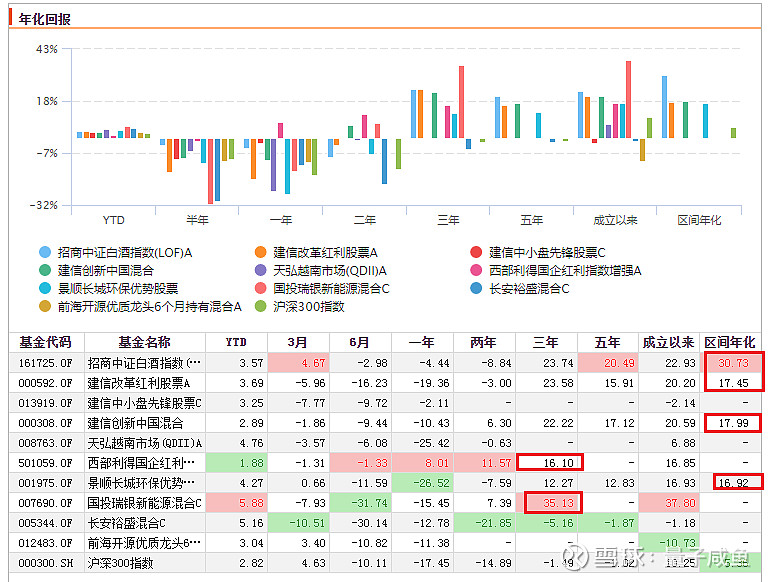Viewport: 774px width, 582px height.
Task: Sort by the 成立以来 column header
Action: (x=669, y=343)
